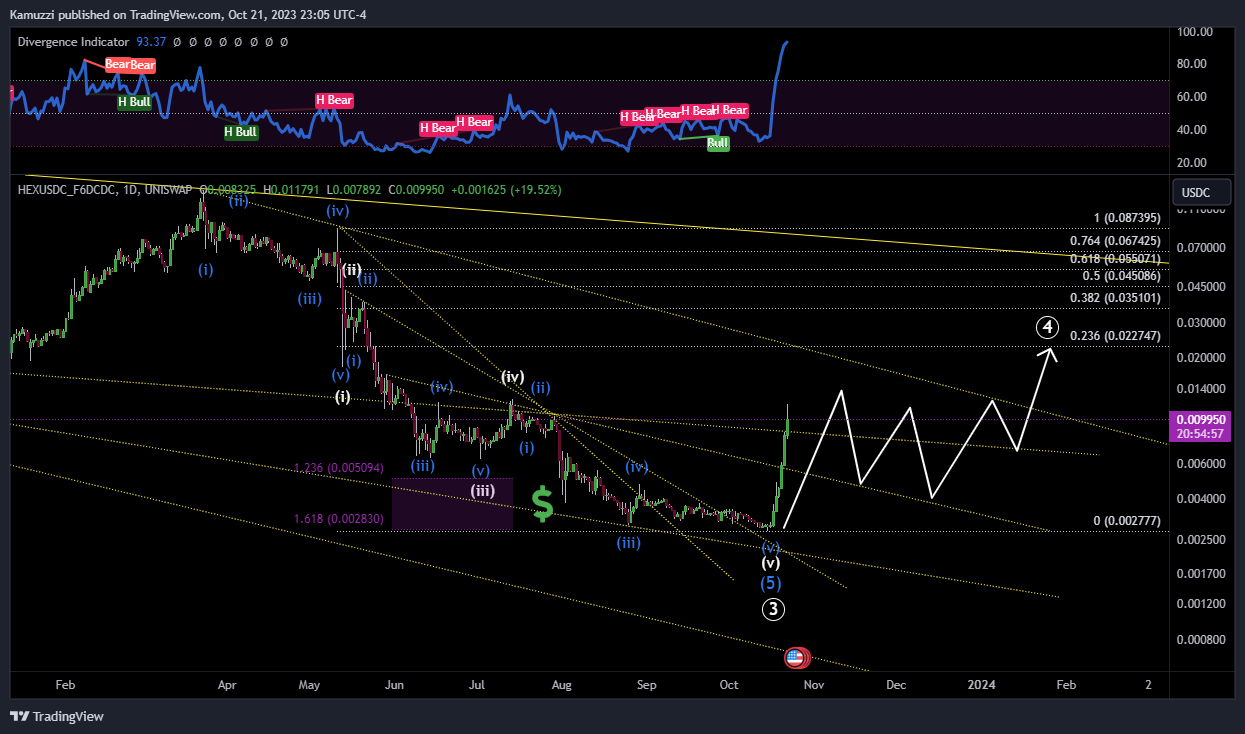
Task: Select the white (ii) wave label
Action: click(352, 270)
